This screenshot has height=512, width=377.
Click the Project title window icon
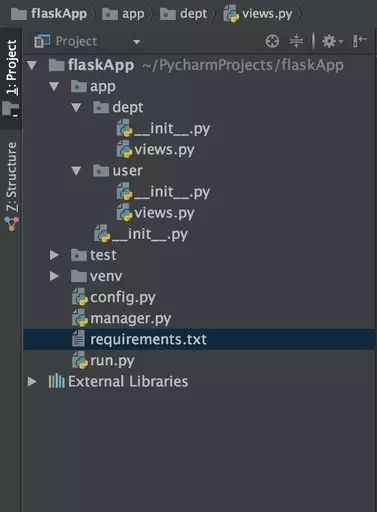pos(42,41)
